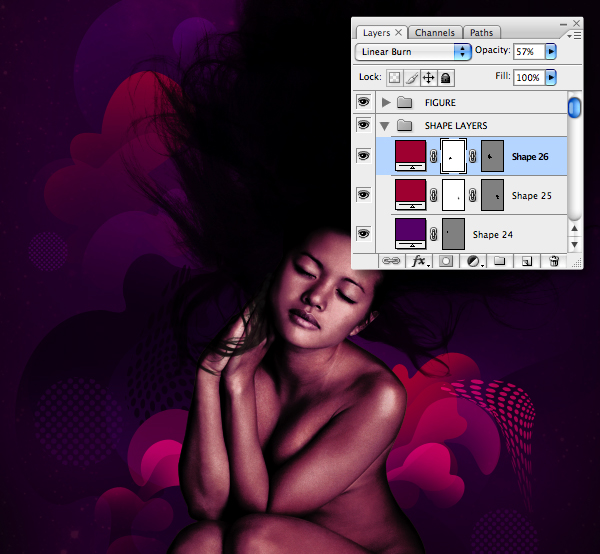600x554 pixels.
Task: Select layer named Shape 24
Action: point(492,235)
